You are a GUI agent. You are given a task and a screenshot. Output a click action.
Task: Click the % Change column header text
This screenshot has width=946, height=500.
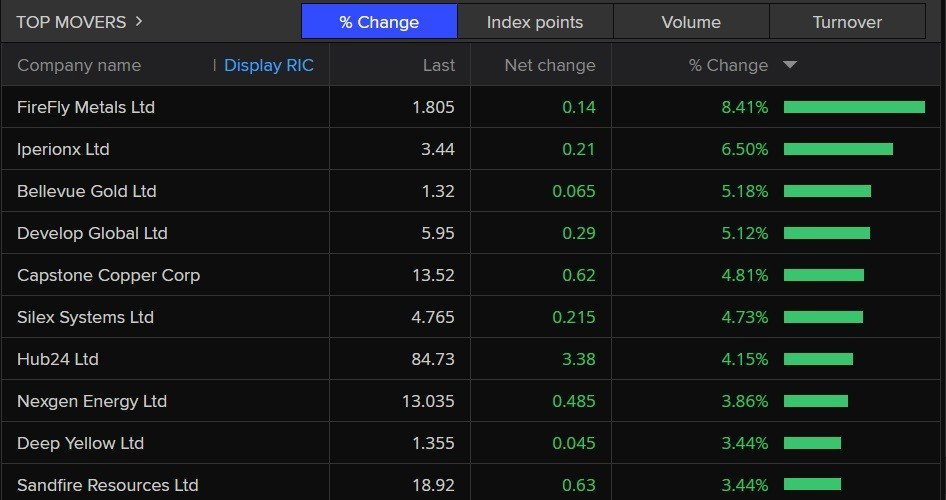(728, 65)
